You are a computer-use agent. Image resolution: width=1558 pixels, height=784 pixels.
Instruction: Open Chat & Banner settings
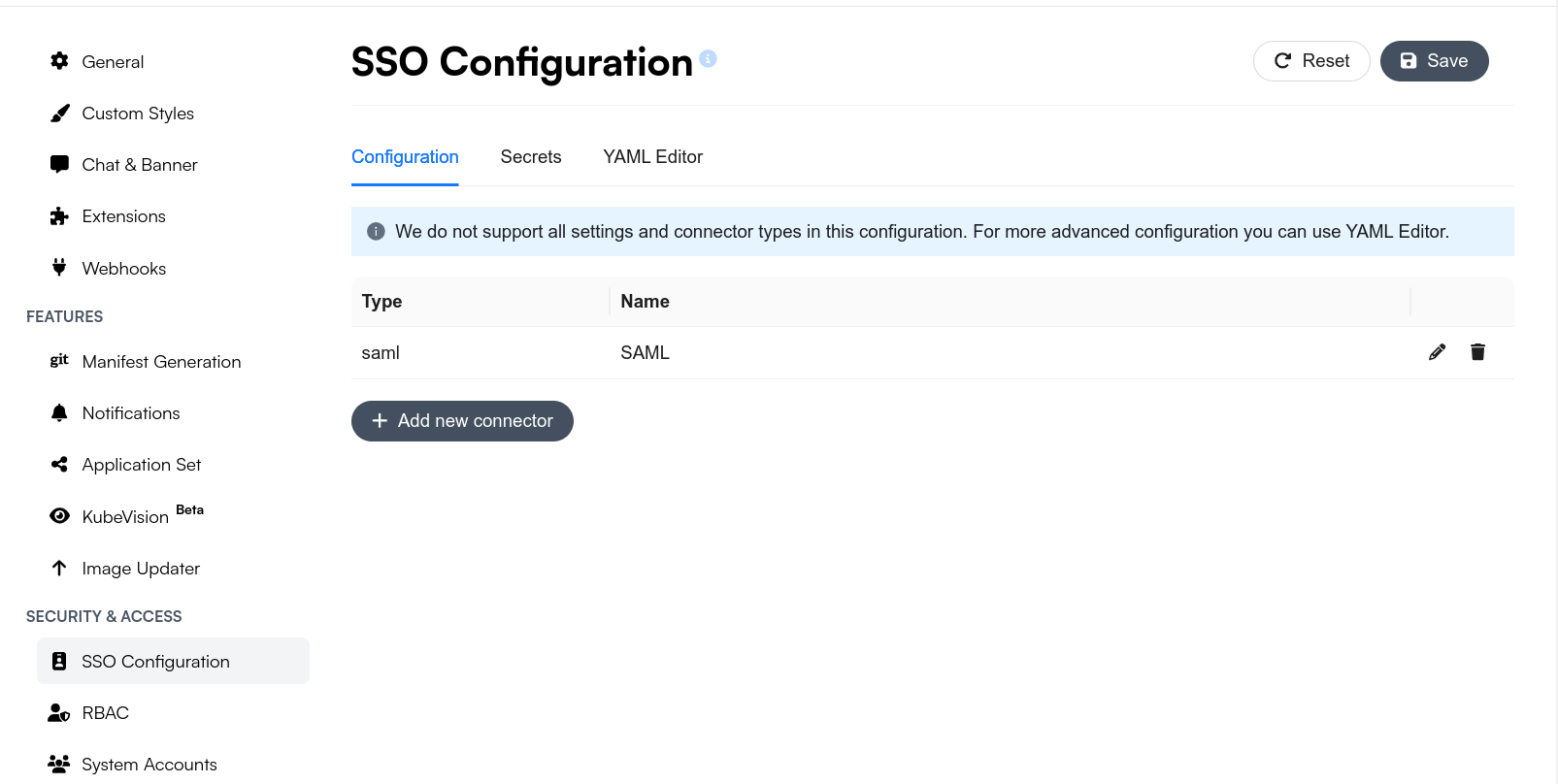pyautogui.click(x=173, y=165)
